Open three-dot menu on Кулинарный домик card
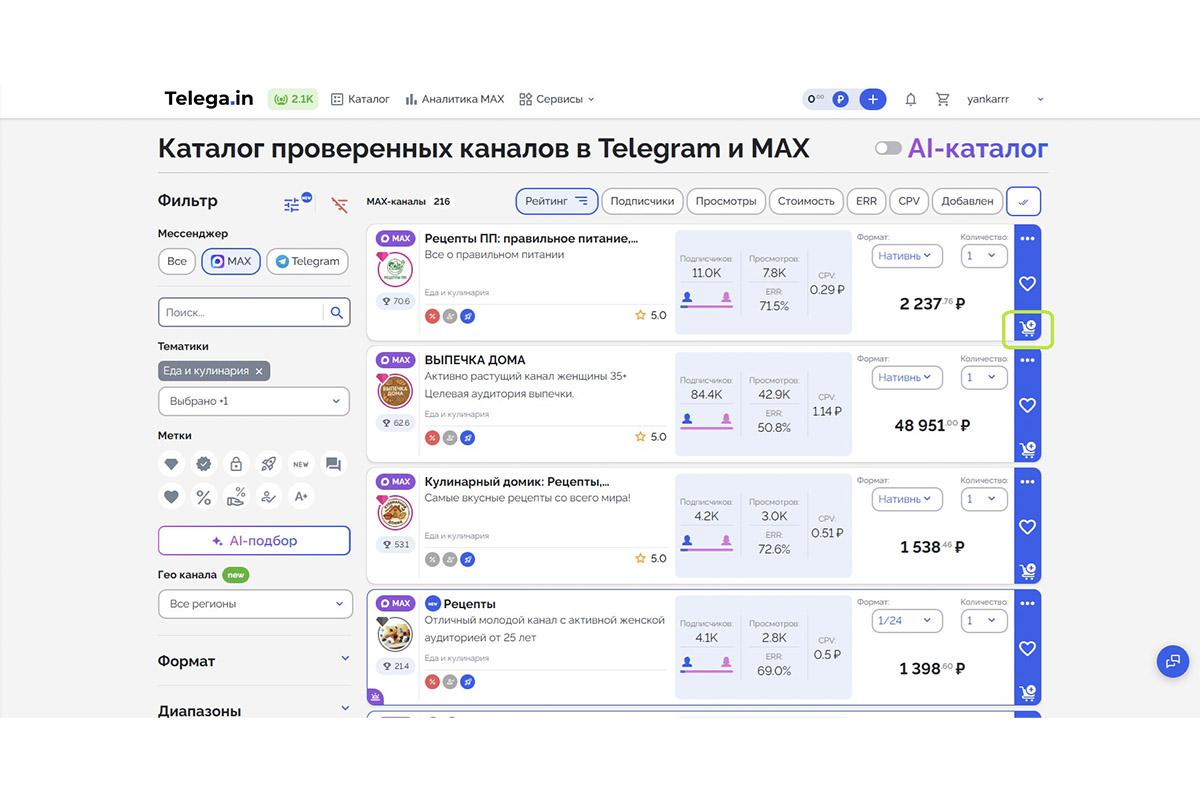The height and width of the screenshot is (800, 1200). 1027,481
